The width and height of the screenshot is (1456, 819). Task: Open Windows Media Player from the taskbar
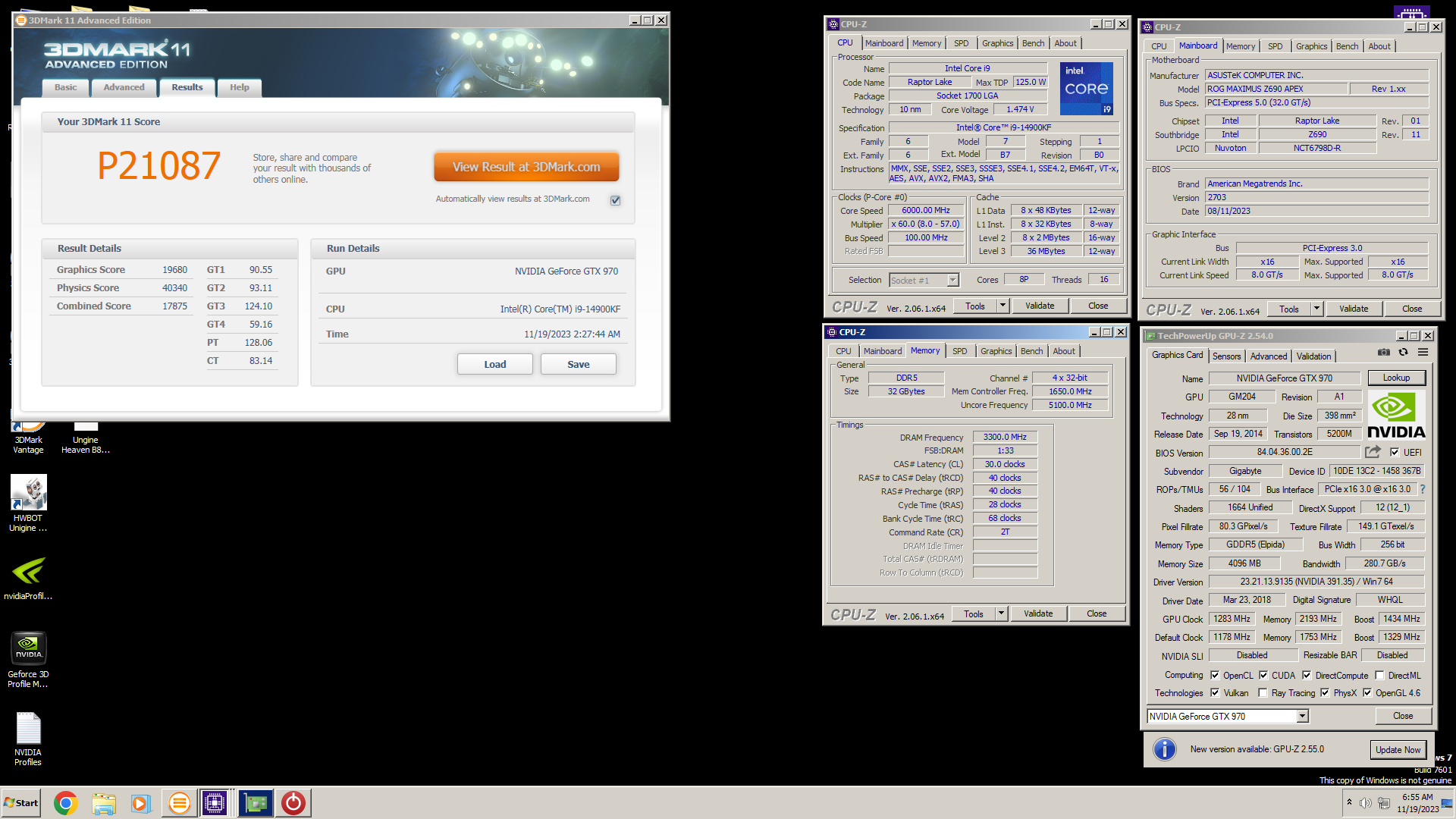coord(141,803)
